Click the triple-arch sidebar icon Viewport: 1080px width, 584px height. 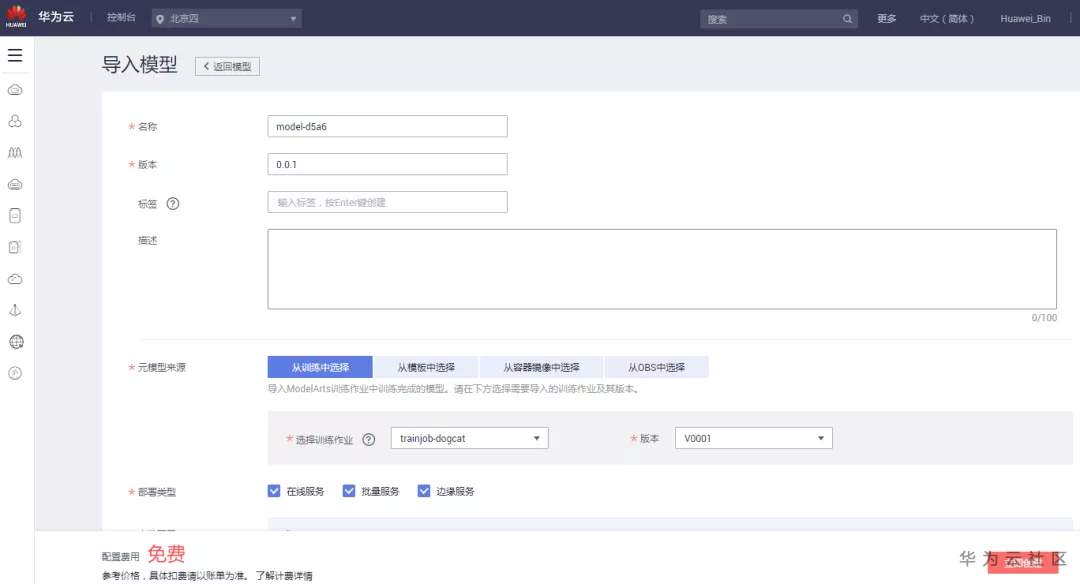pyautogui.click(x=15, y=152)
